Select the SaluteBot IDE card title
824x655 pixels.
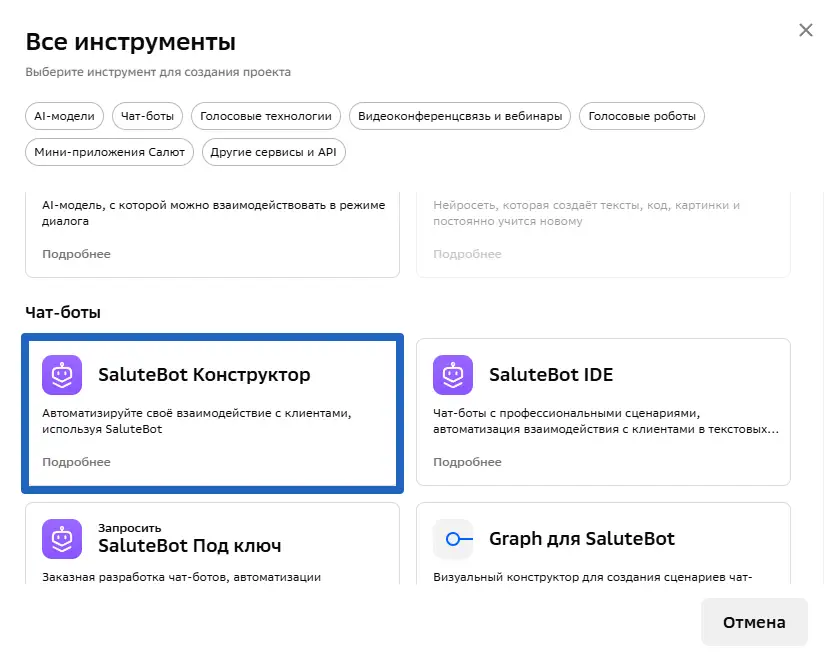pyautogui.click(x=551, y=375)
